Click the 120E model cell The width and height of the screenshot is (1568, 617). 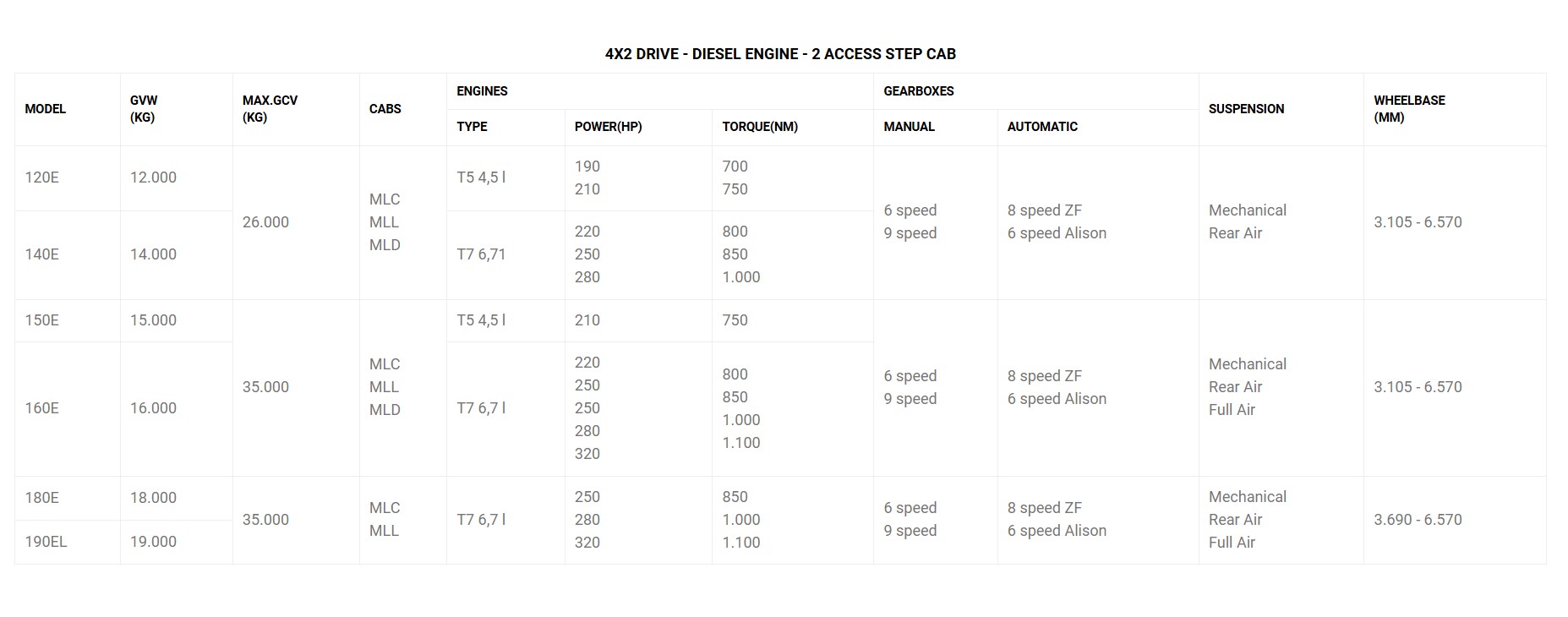click(42, 177)
